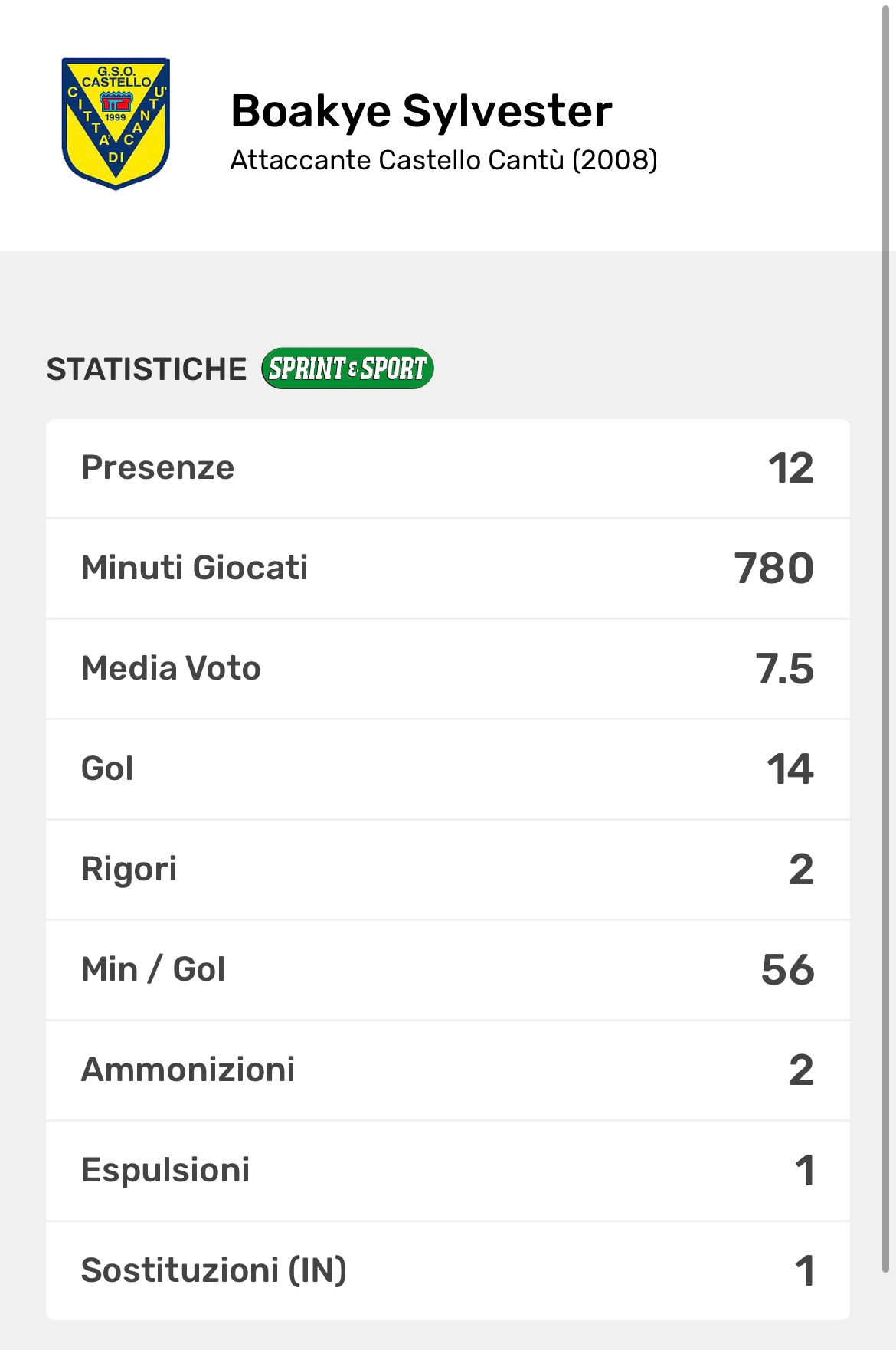Open the Sprint & Sport logo badge

point(346,369)
